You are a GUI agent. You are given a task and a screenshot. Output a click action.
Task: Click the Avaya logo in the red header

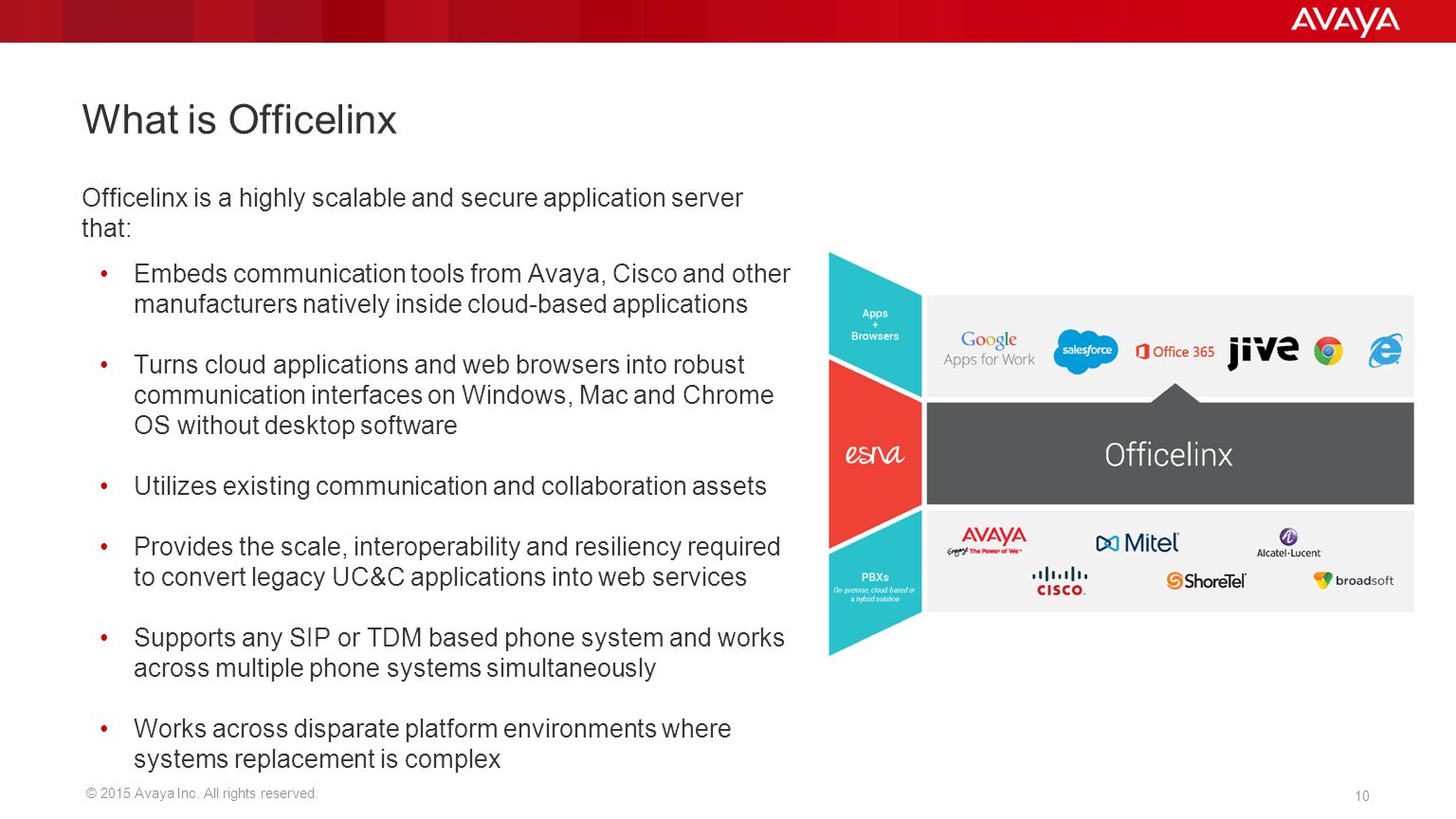(1344, 21)
